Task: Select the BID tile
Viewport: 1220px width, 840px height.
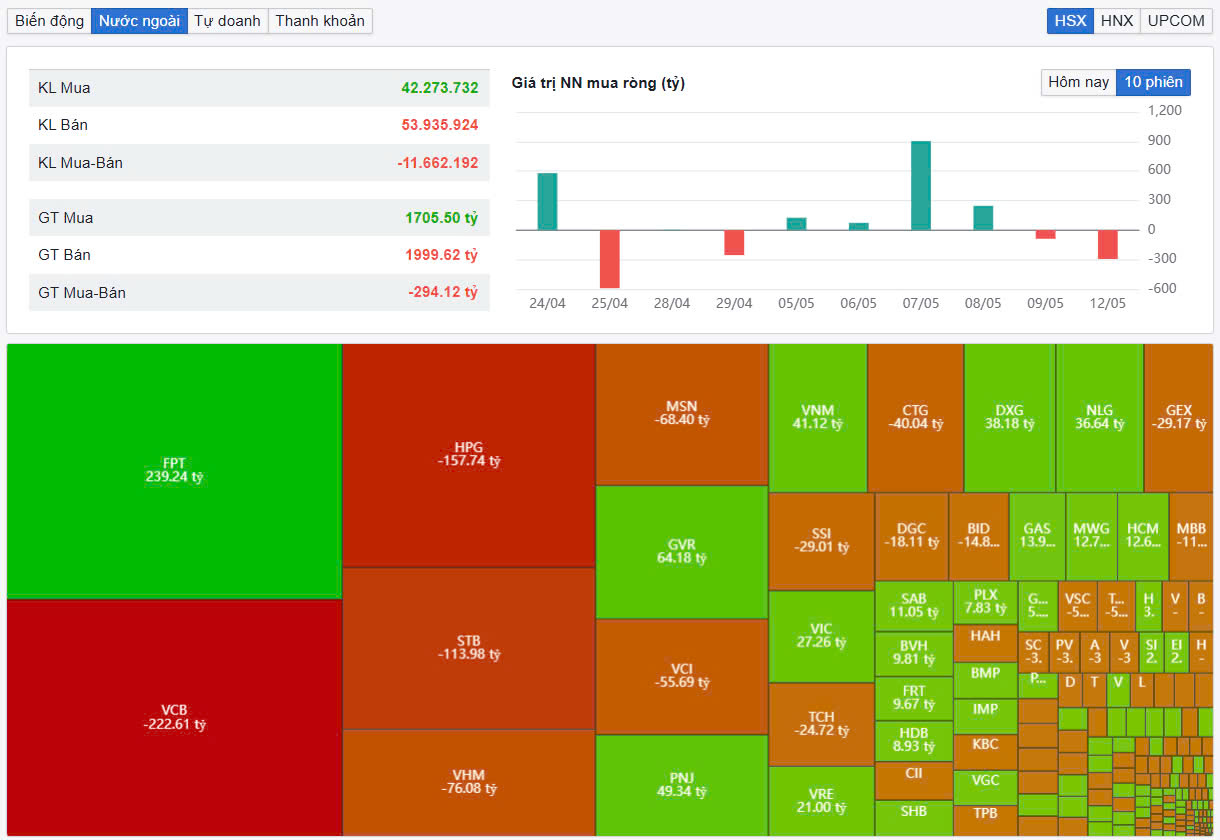Action: tap(978, 536)
